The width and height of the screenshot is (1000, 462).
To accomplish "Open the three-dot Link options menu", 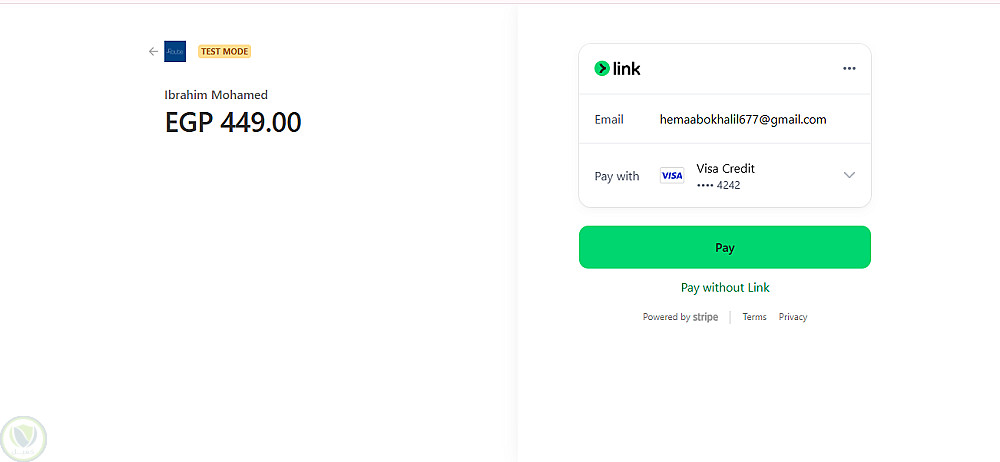I will point(849,69).
